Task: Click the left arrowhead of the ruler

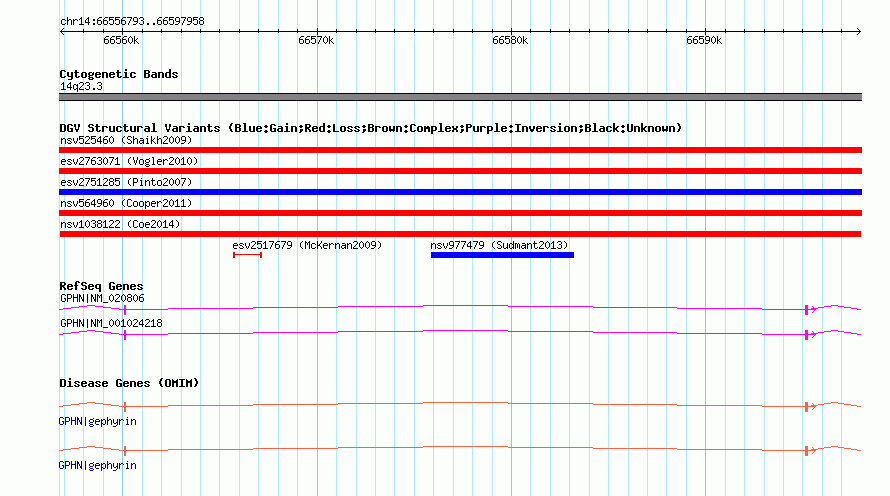Action: [62, 32]
